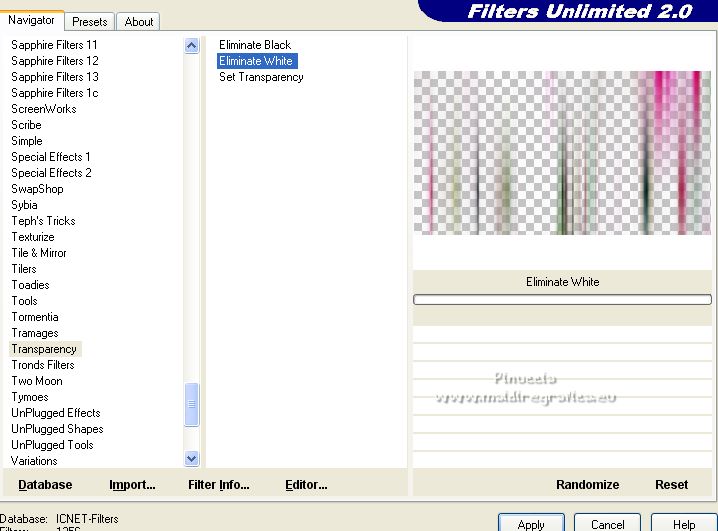Screen dimensions: 718x531
Task: Click the Reset button
Action: coord(671,484)
